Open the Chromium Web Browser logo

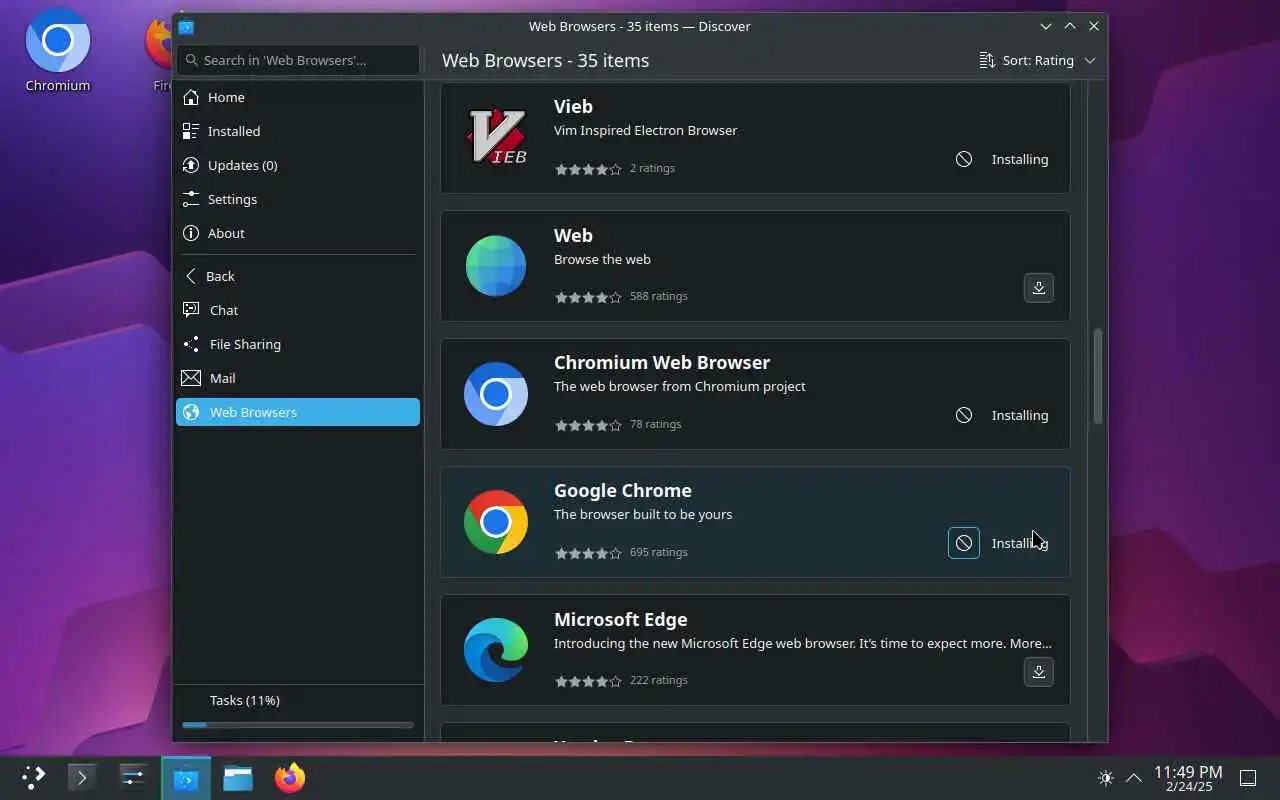coord(496,394)
